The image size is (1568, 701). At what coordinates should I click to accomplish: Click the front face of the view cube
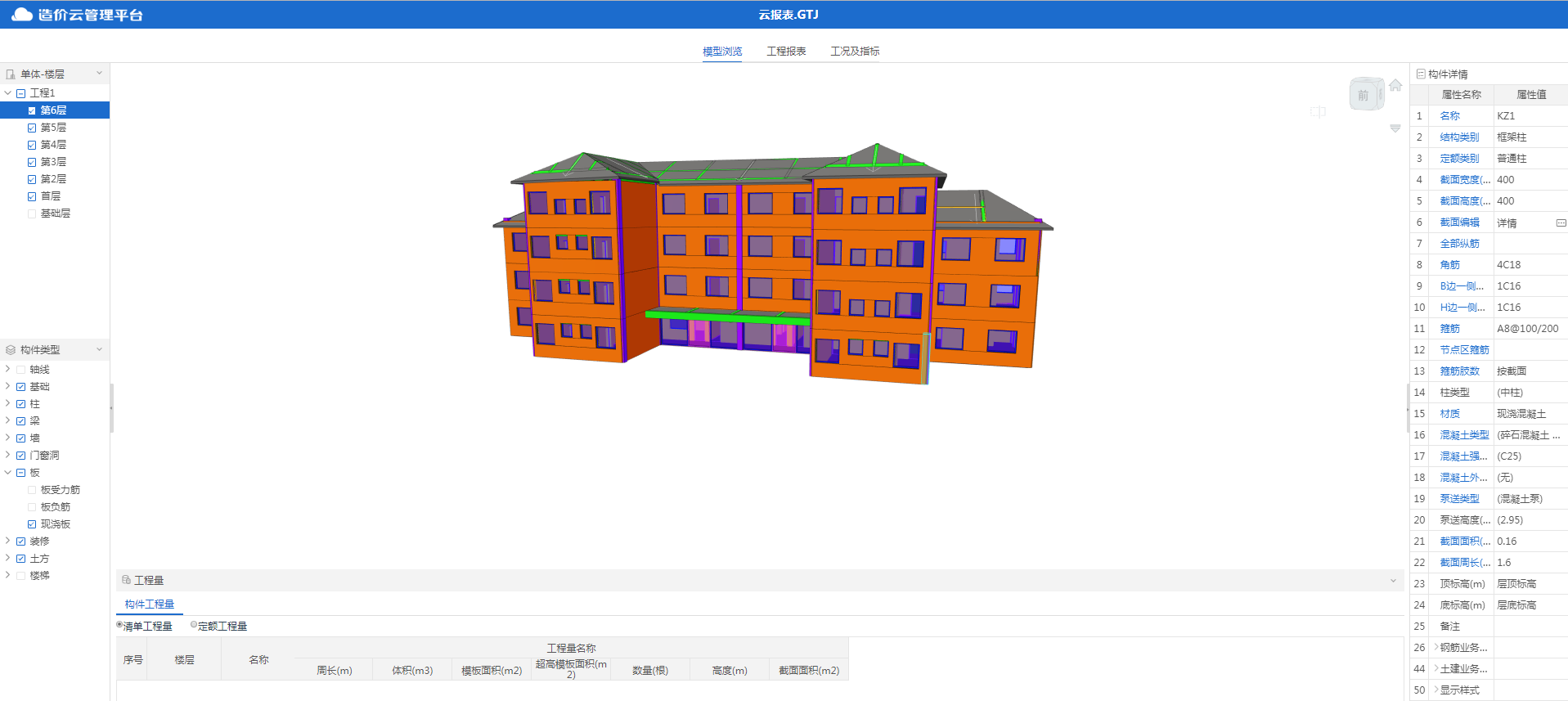(1364, 96)
